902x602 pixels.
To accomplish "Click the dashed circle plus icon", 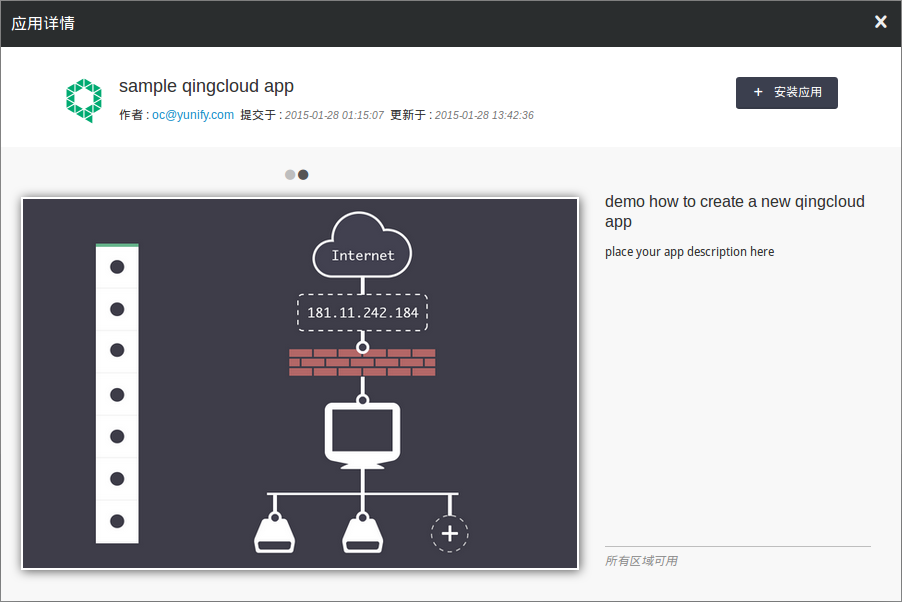I will coord(449,533).
